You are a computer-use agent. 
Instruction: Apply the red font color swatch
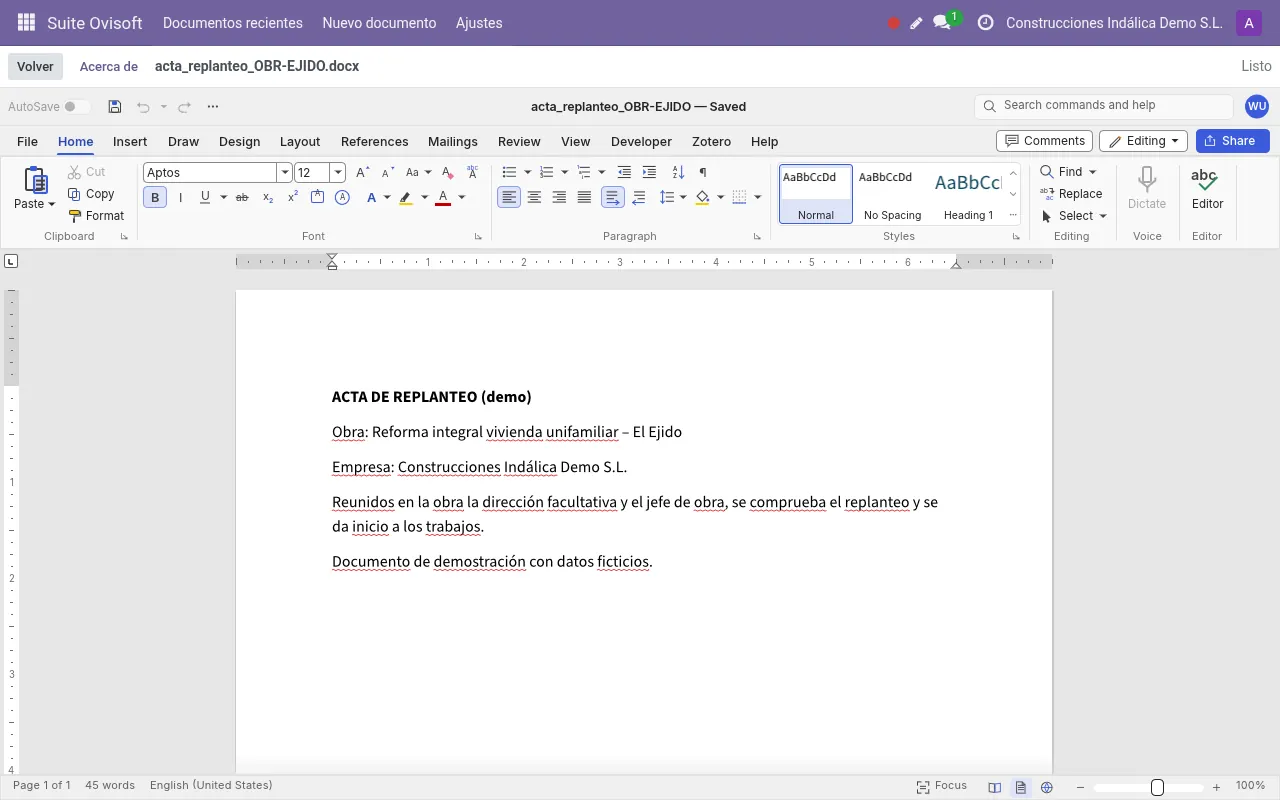[x=443, y=198]
